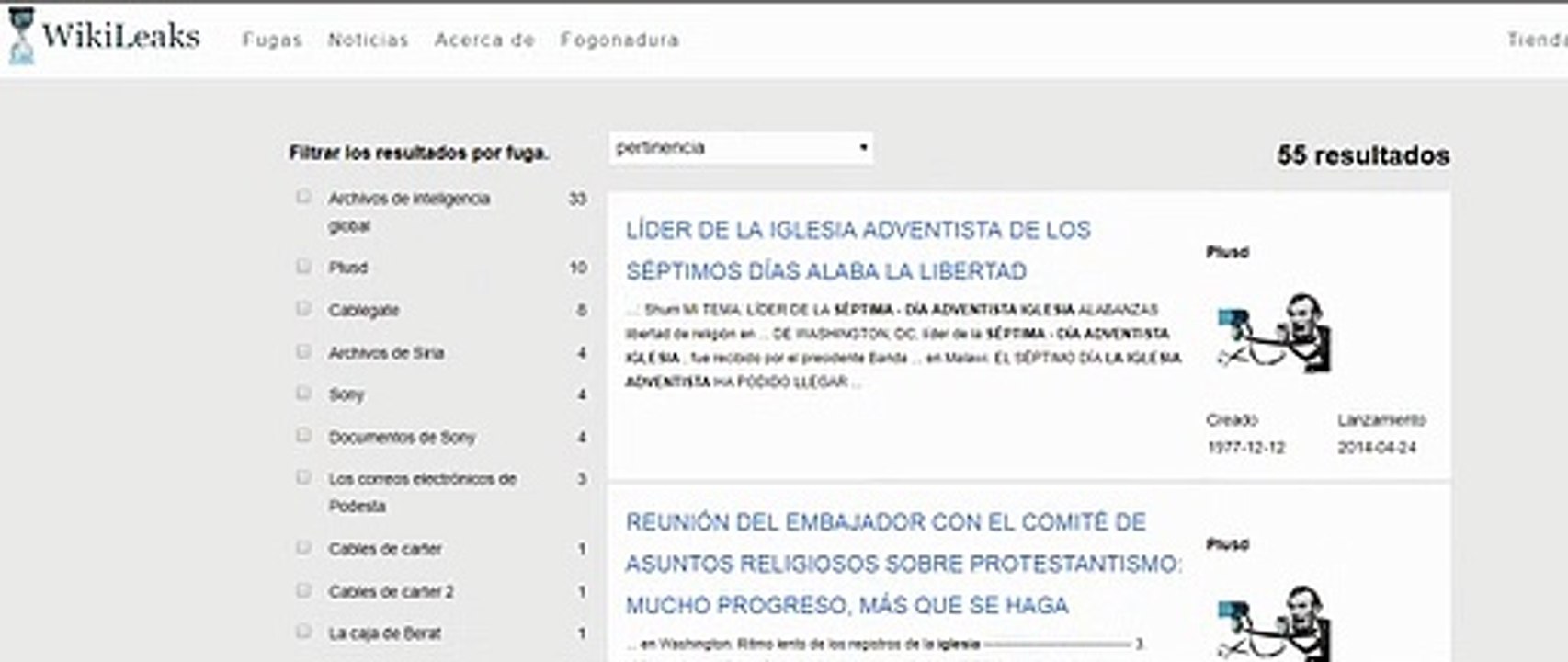Image resolution: width=1568 pixels, height=662 pixels.
Task: Enable the Cables de carter checkbox
Action: pyautogui.click(x=303, y=547)
